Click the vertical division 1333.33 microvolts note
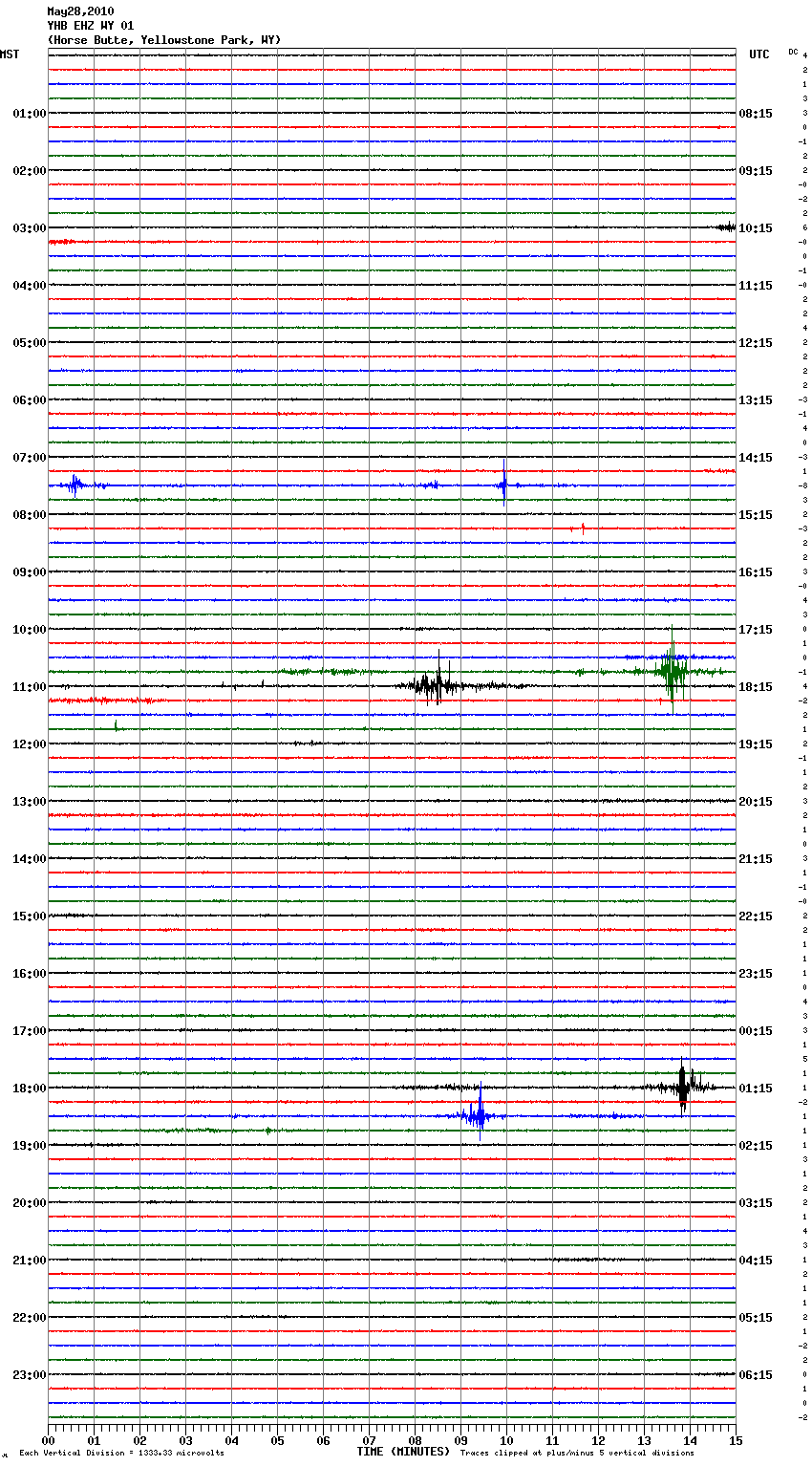This screenshot has width=812, height=1466. 121,1454
